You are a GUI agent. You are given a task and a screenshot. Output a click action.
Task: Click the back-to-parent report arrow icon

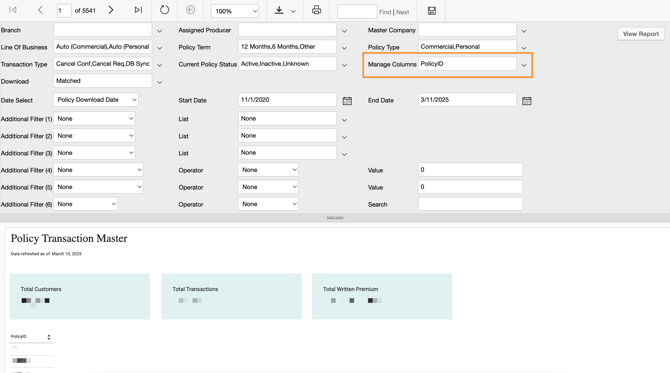click(x=191, y=10)
